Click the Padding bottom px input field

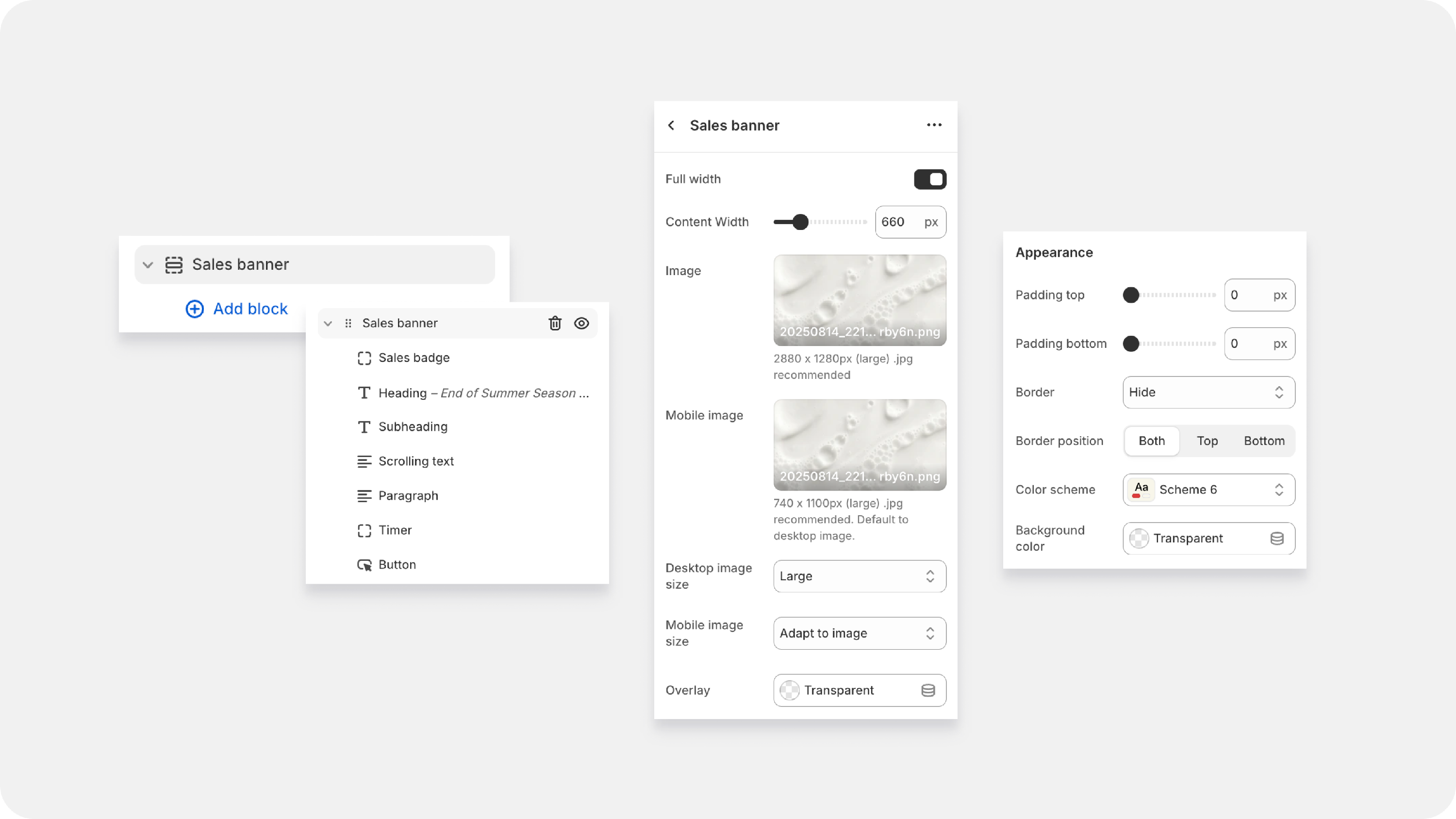click(1259, 344)
